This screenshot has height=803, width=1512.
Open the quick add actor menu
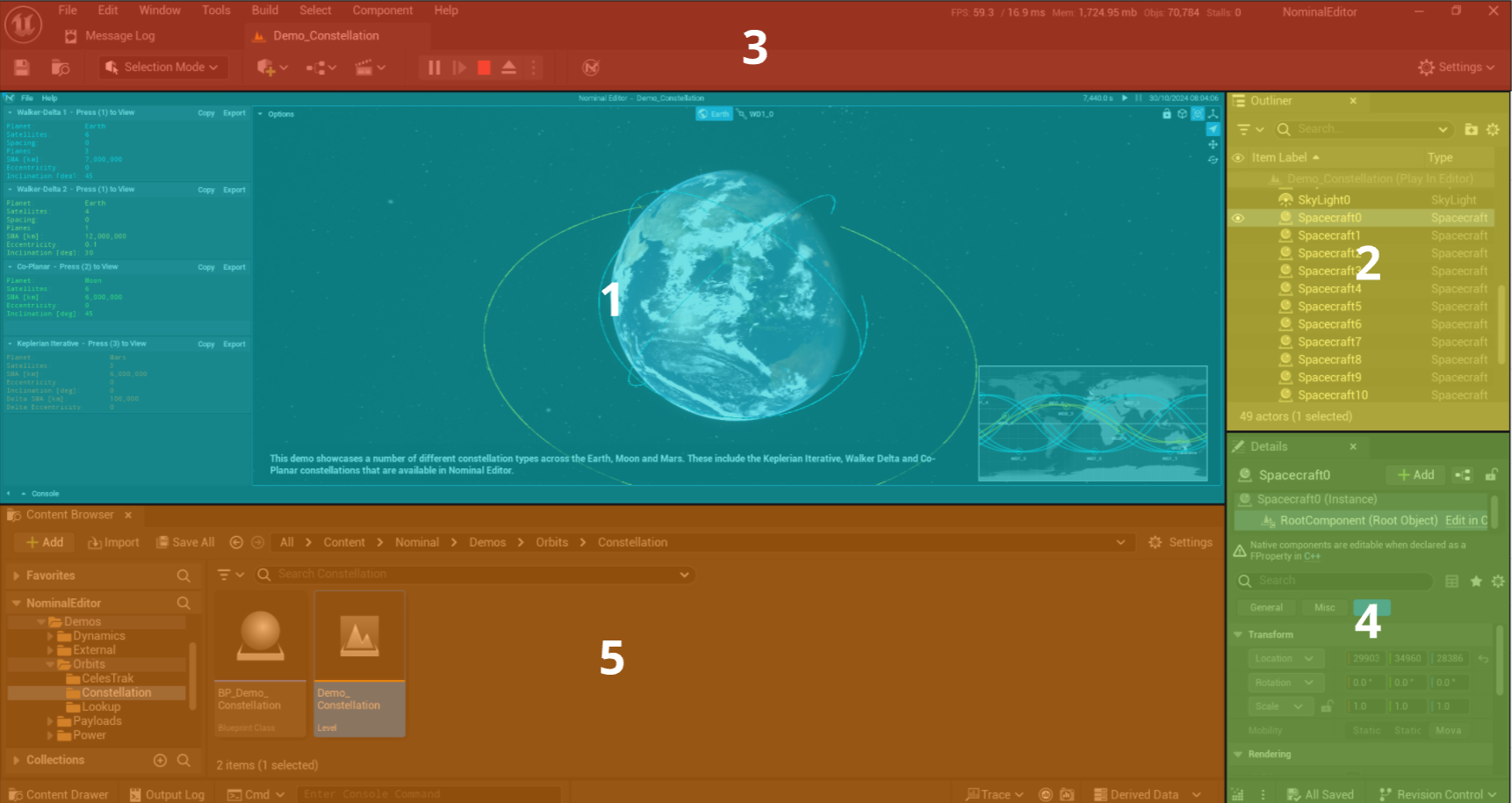[272, 68]
